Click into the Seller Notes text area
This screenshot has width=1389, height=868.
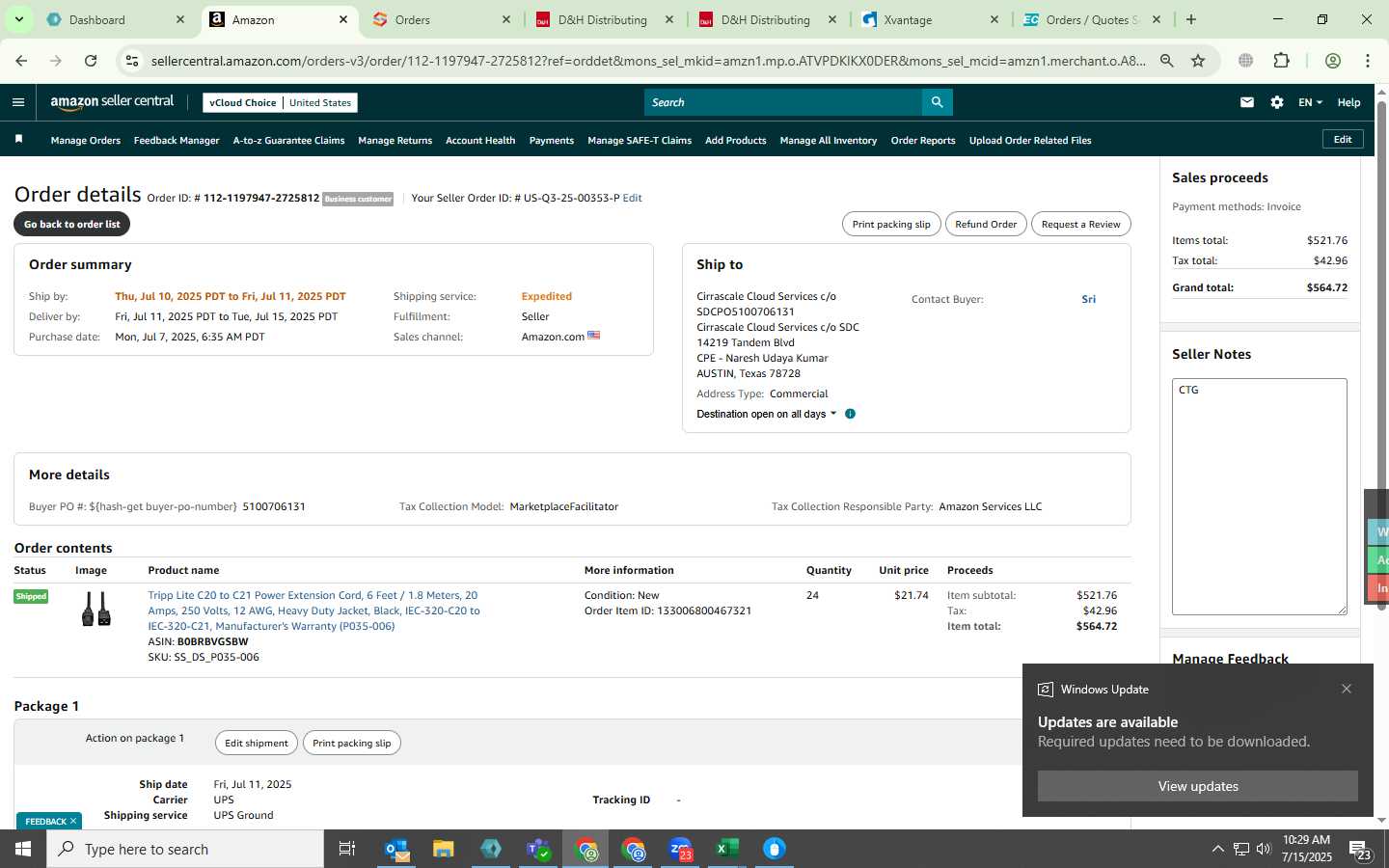point(1260,497)
